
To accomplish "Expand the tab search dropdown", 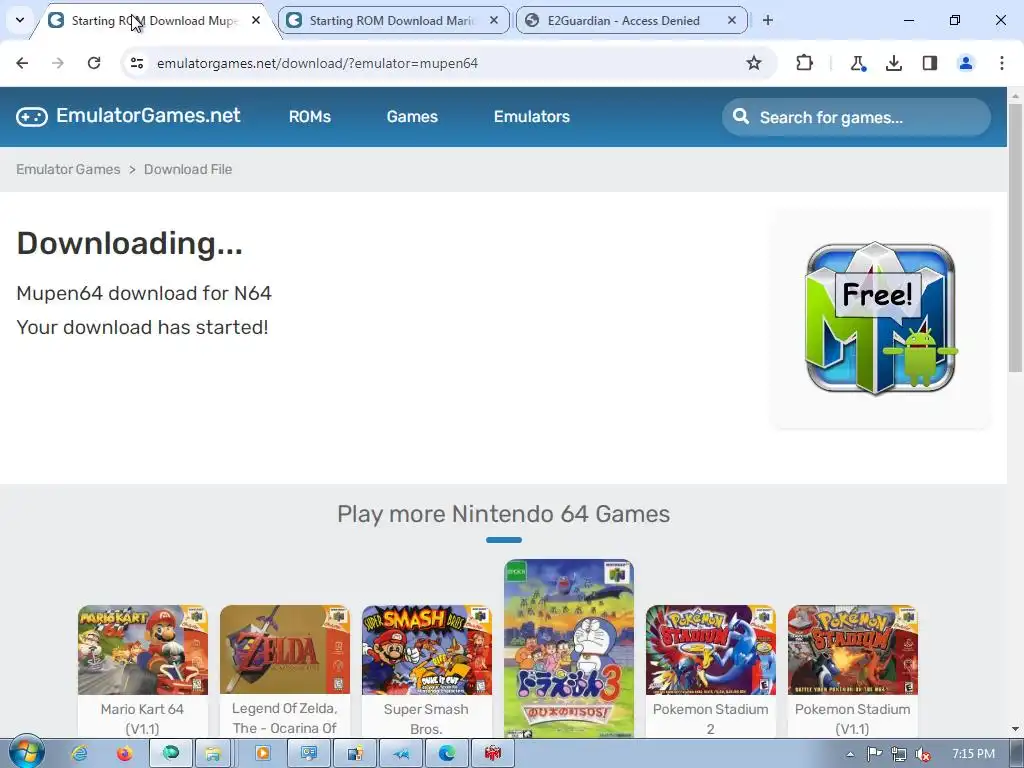I will coord(20,20).
